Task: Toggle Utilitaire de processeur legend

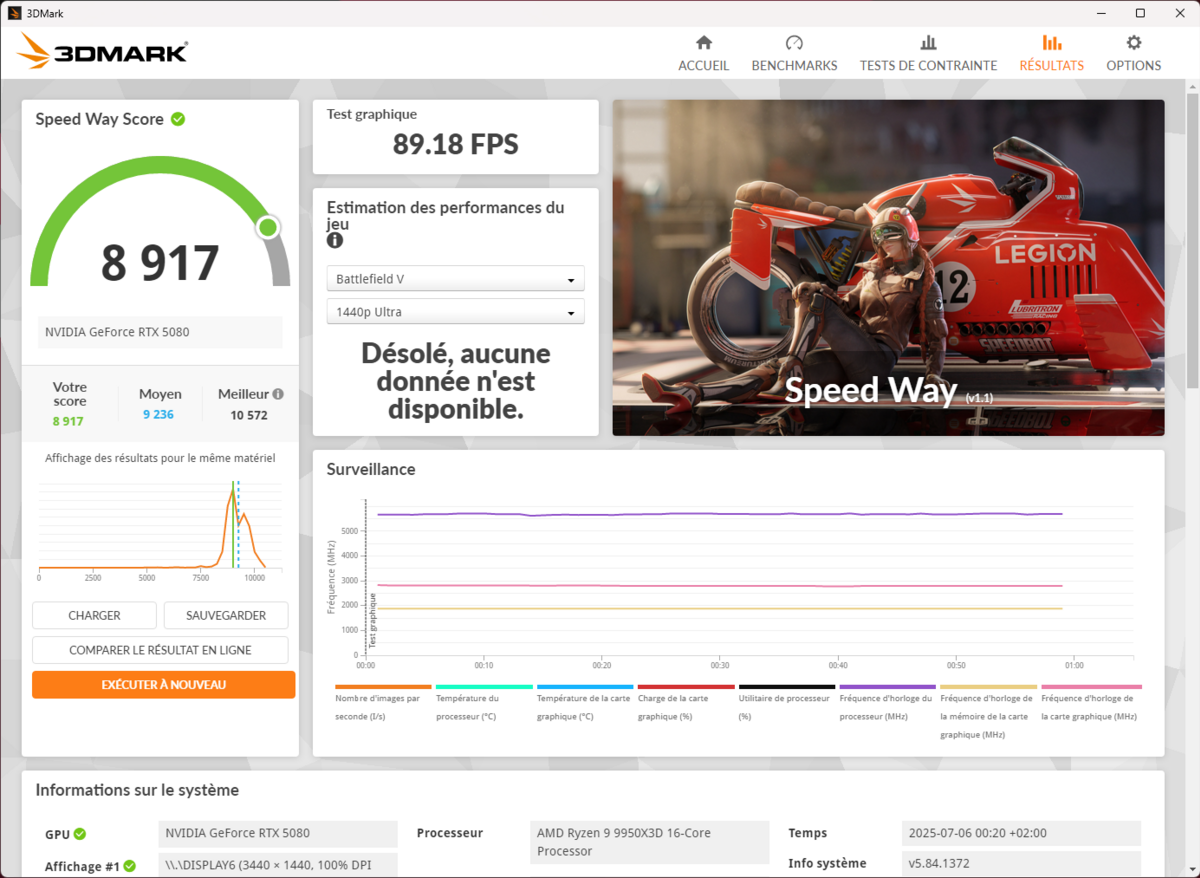Action: pyautogui.click(x=787, y=703)
